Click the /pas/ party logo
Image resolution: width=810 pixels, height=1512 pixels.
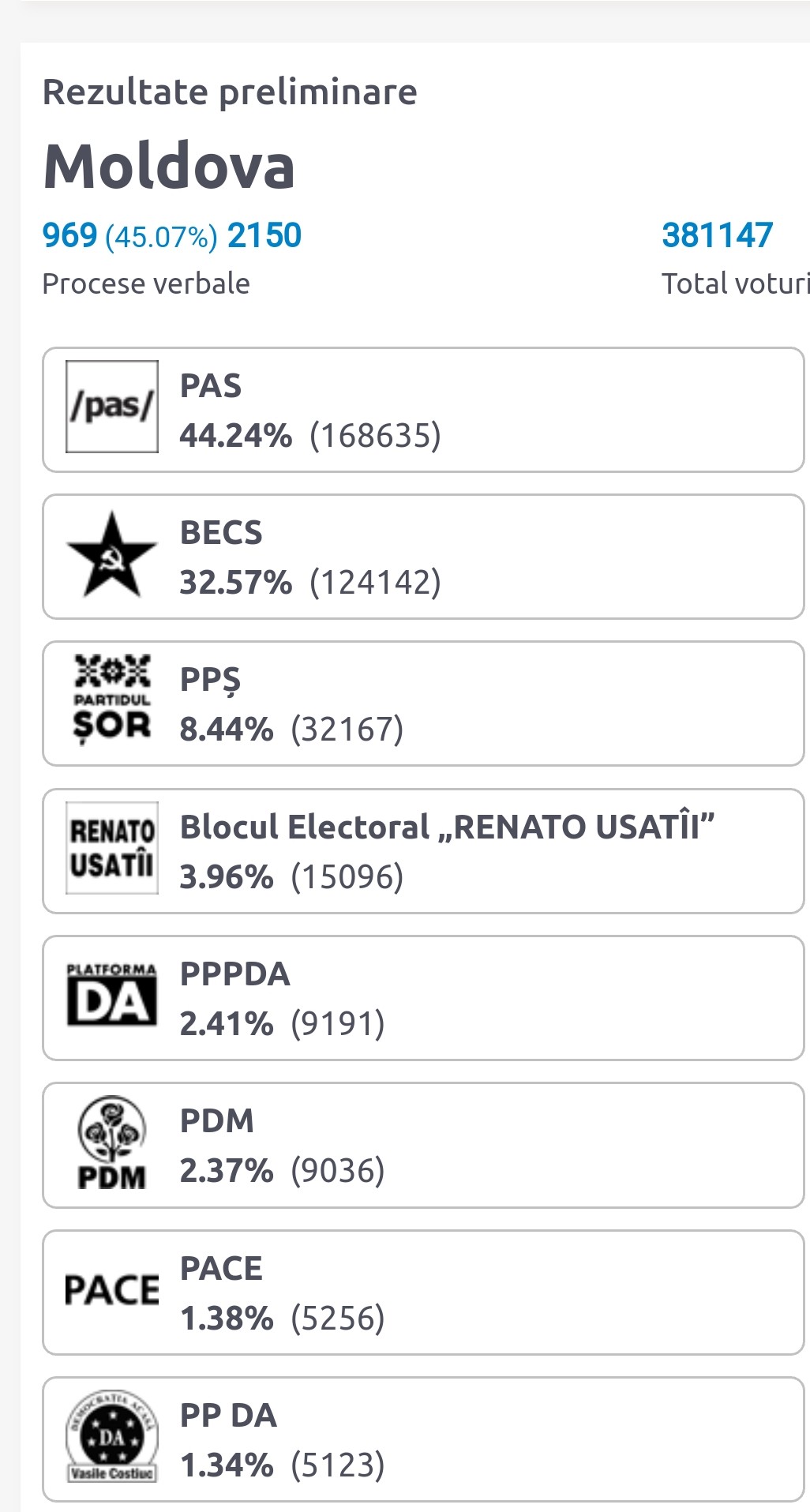coord(111,407)
